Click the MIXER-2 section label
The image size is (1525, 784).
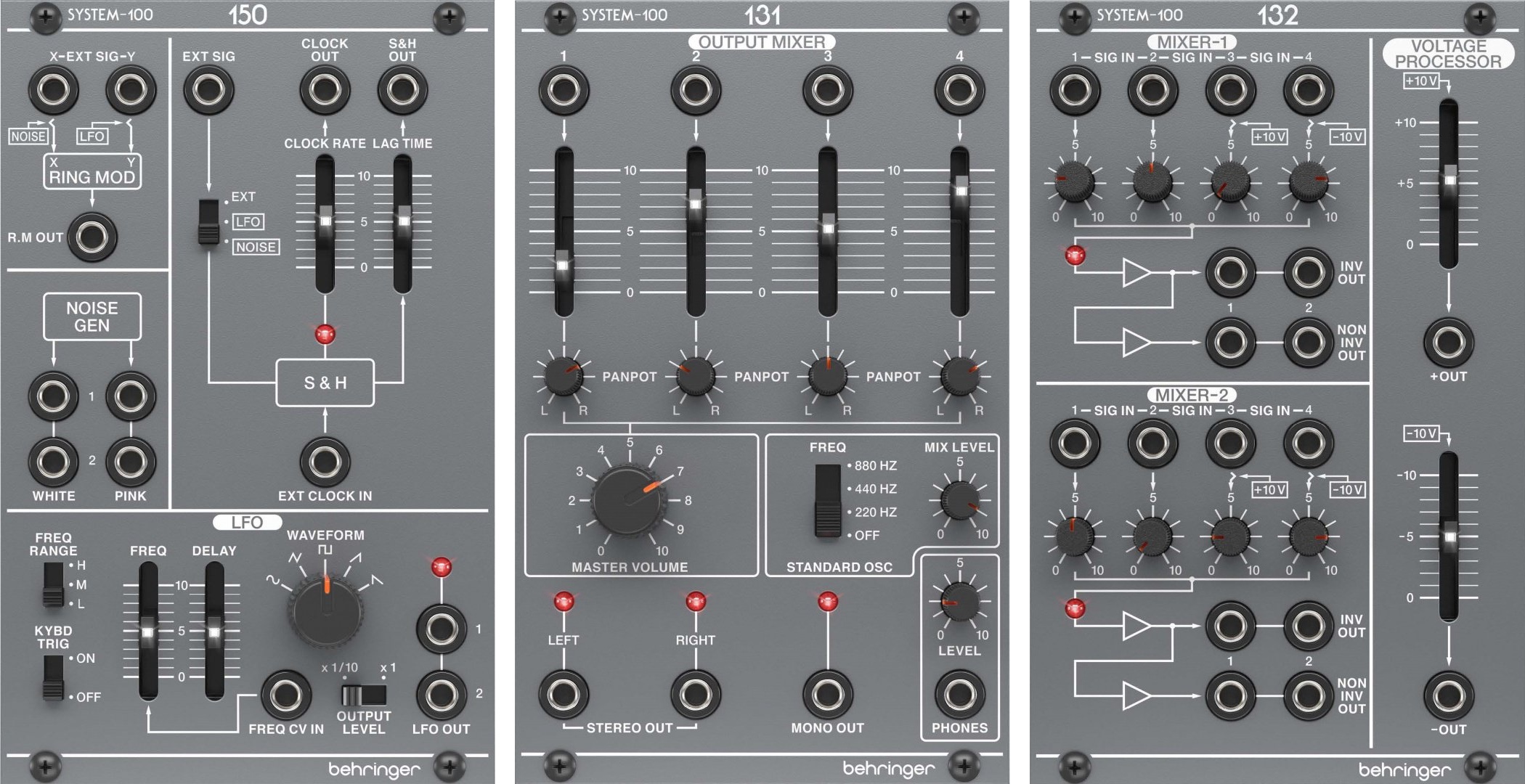pos(1192,395)
